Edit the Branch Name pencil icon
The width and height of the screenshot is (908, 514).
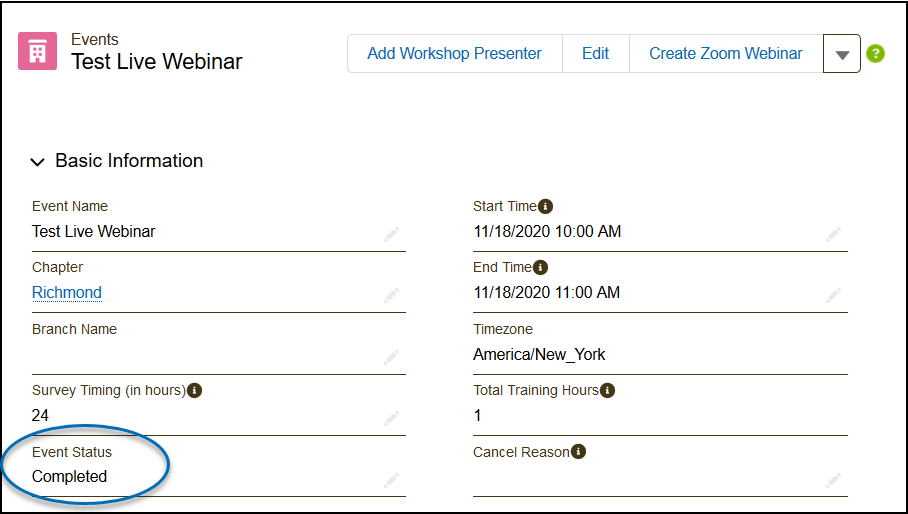(391, 357)
